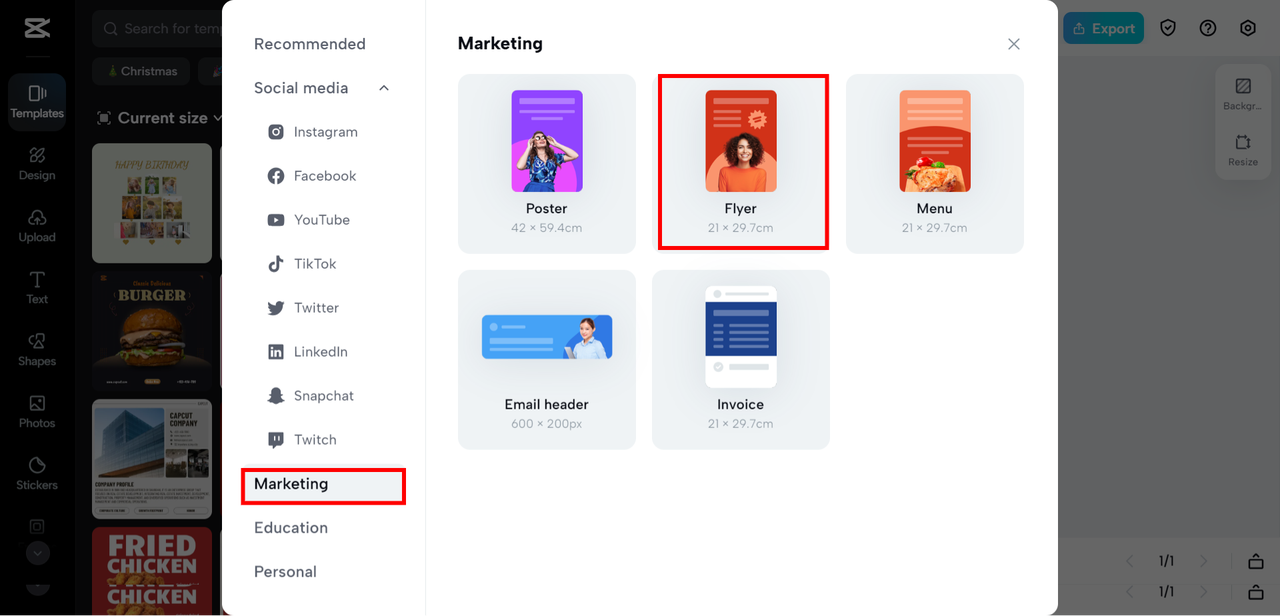Choose the Invoice template size

tap(741, 359)
